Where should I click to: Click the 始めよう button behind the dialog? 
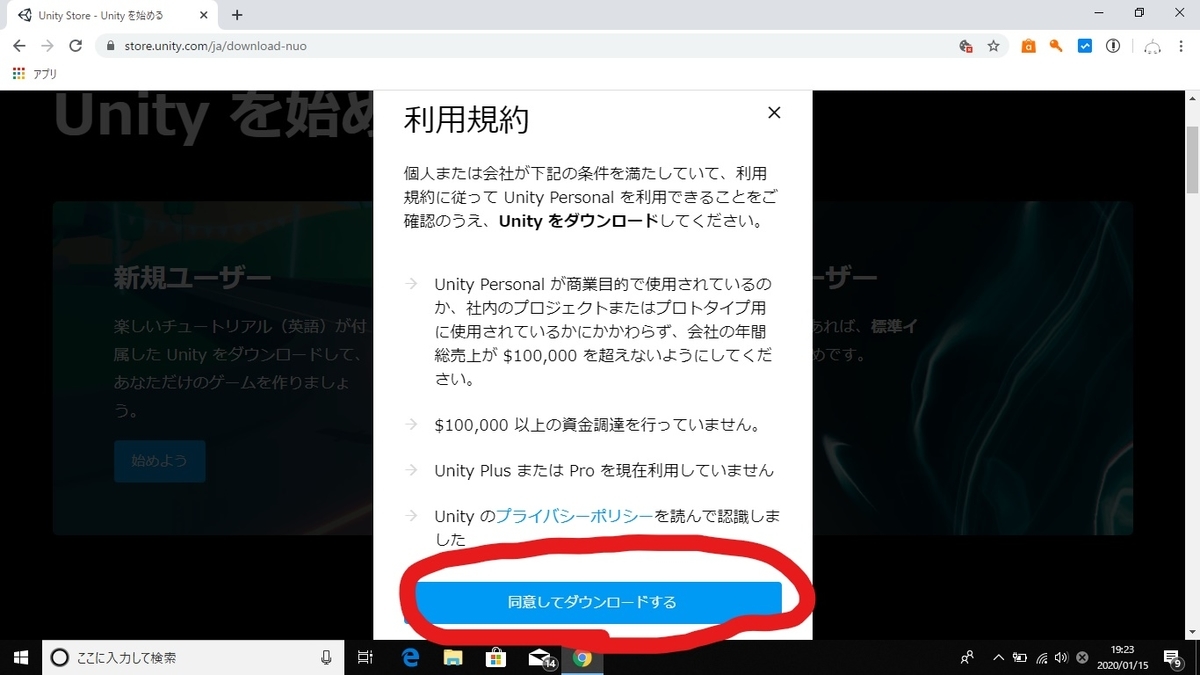pos(159,461)
